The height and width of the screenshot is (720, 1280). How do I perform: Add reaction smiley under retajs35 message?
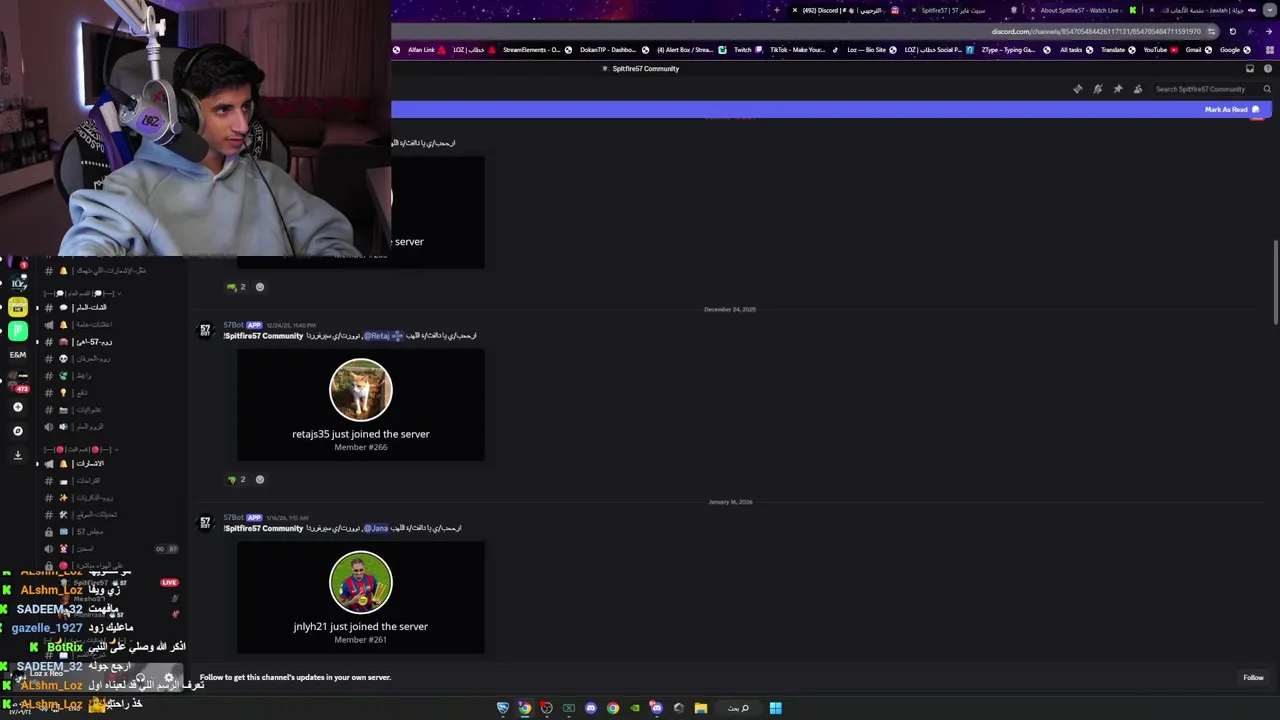coord(260,479)
